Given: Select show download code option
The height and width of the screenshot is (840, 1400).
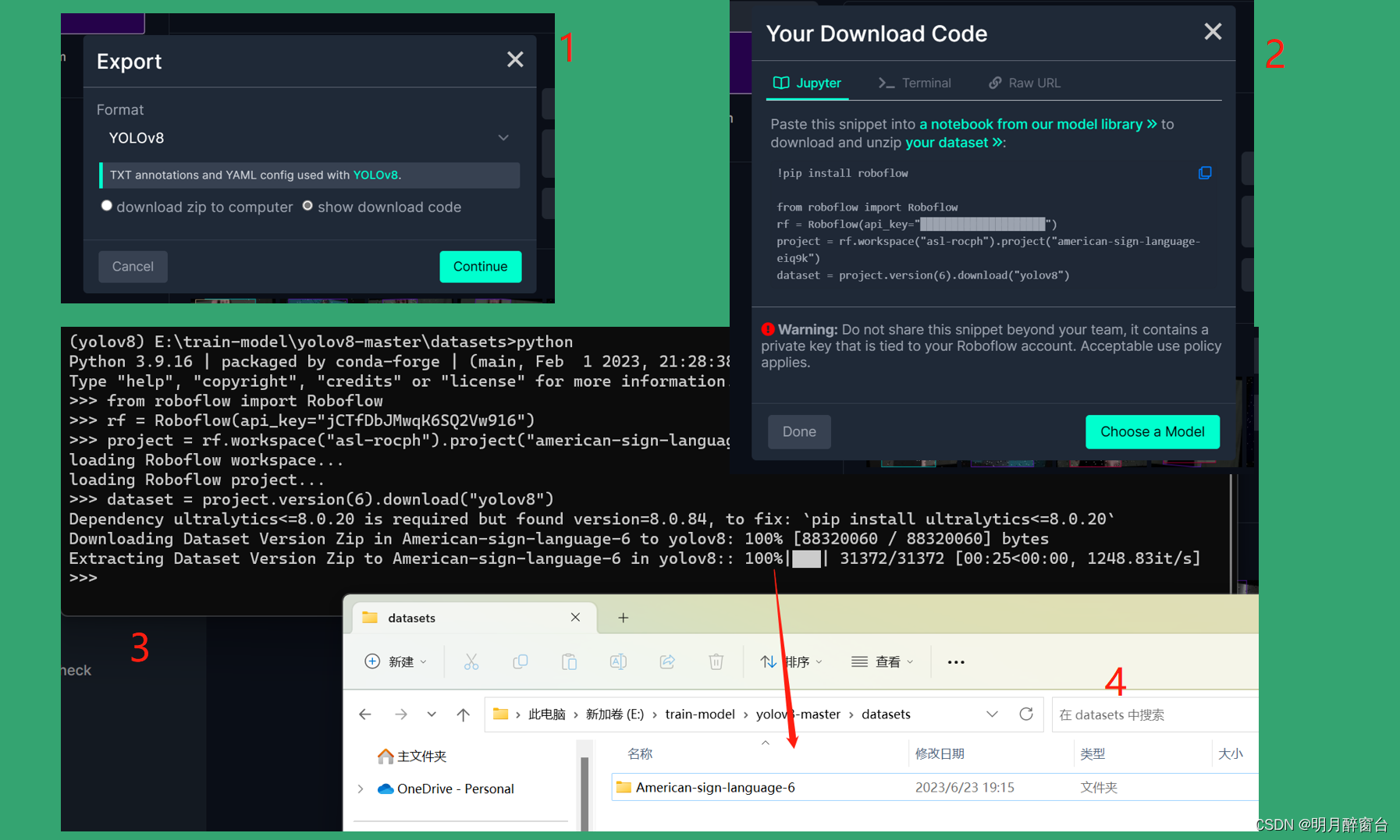Looking at the screenshot, I should point(307,206).
